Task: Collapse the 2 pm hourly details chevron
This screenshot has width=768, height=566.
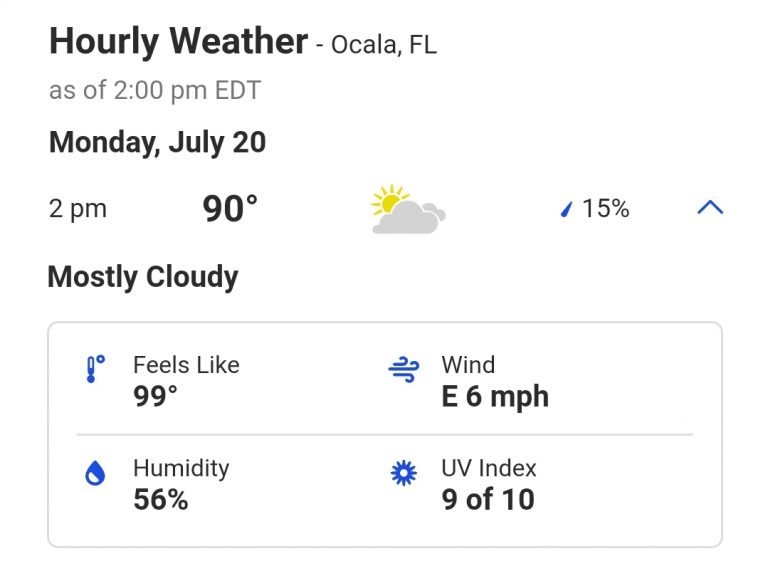Action: 709,208
